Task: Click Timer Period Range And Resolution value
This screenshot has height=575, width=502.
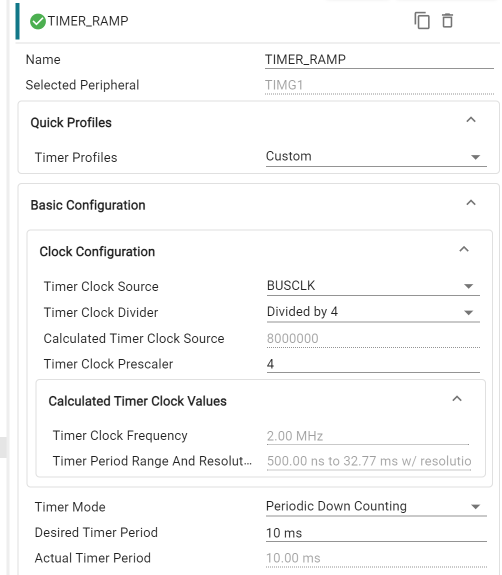Action: (x=369, y=461)
